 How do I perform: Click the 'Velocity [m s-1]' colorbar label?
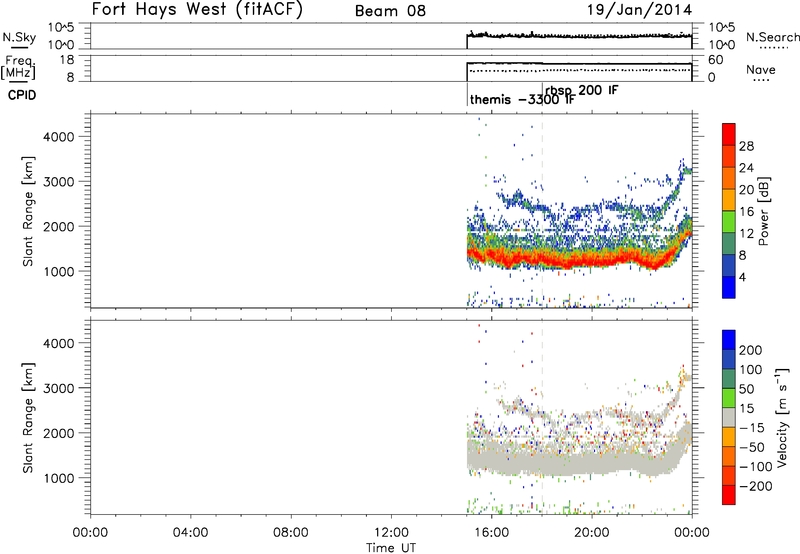tap(781, 417)
